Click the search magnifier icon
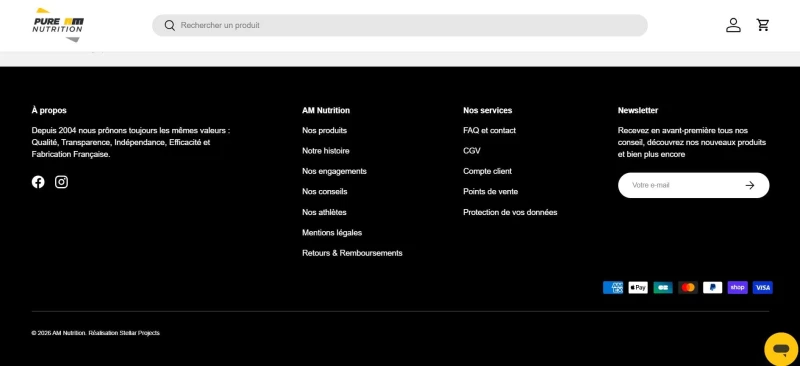 click(x=169, y=26)
